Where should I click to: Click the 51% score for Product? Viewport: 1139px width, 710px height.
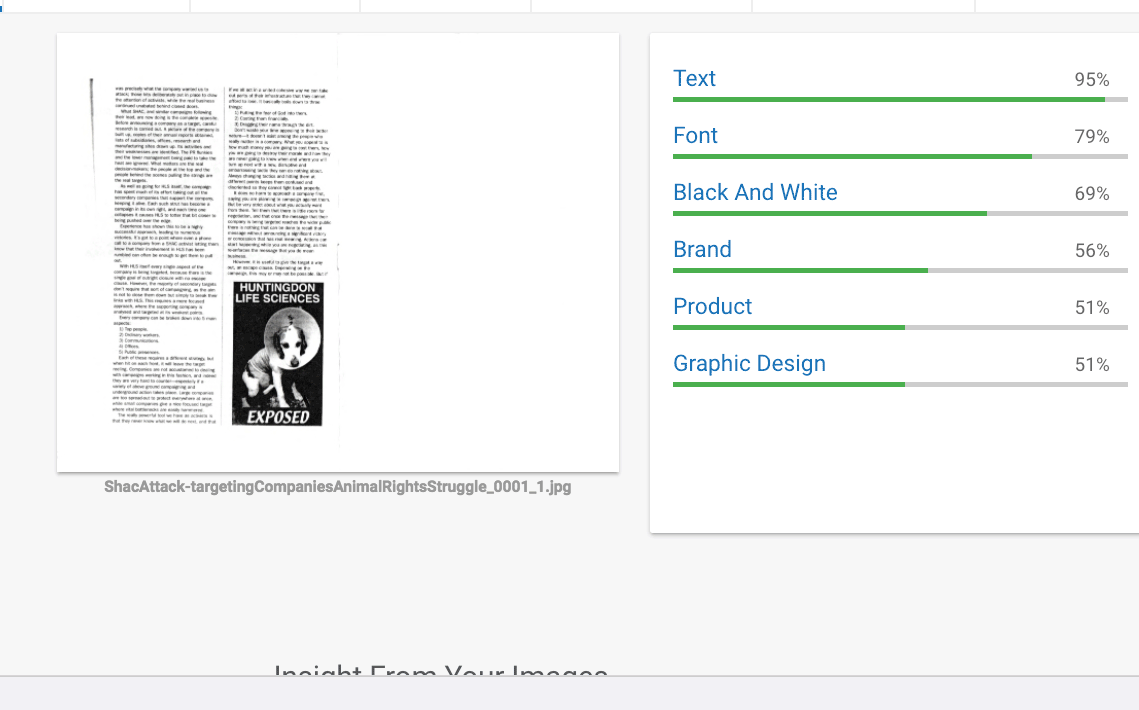coord(1092,308)
